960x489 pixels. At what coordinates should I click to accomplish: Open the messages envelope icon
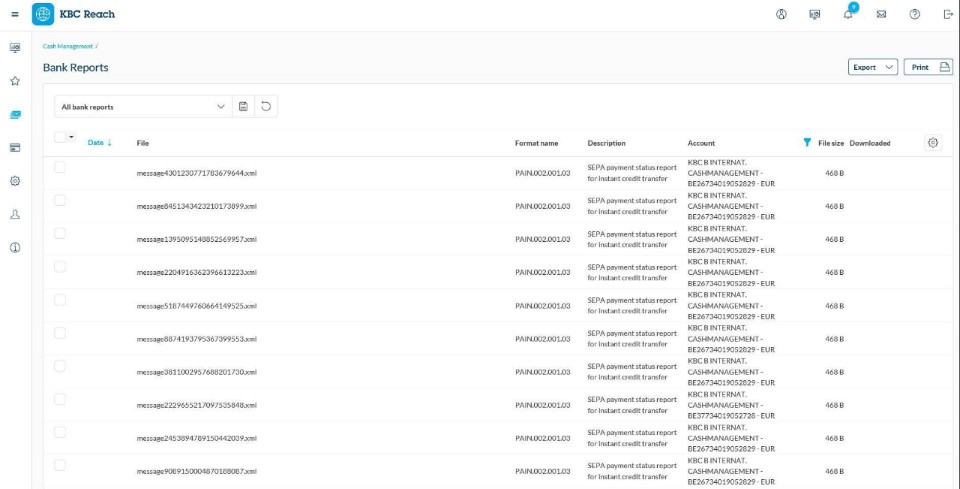[881, 15]
